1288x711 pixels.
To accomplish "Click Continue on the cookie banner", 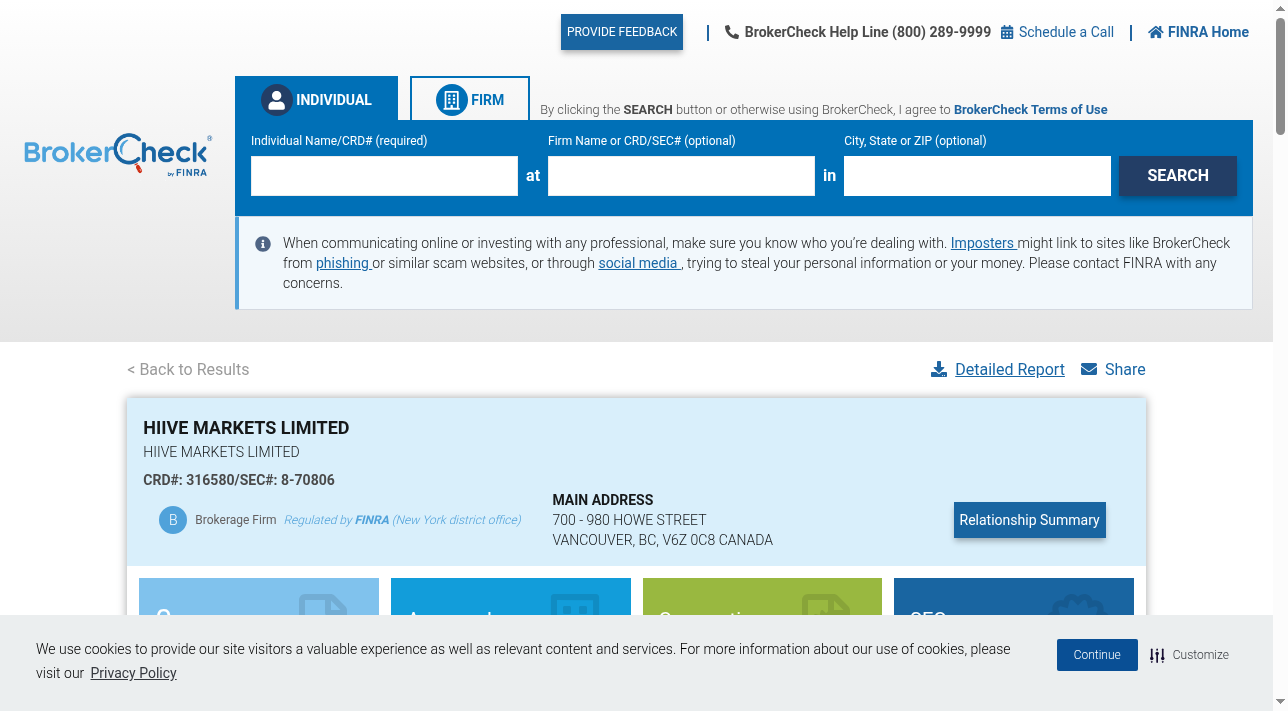I will (1097, 655).
